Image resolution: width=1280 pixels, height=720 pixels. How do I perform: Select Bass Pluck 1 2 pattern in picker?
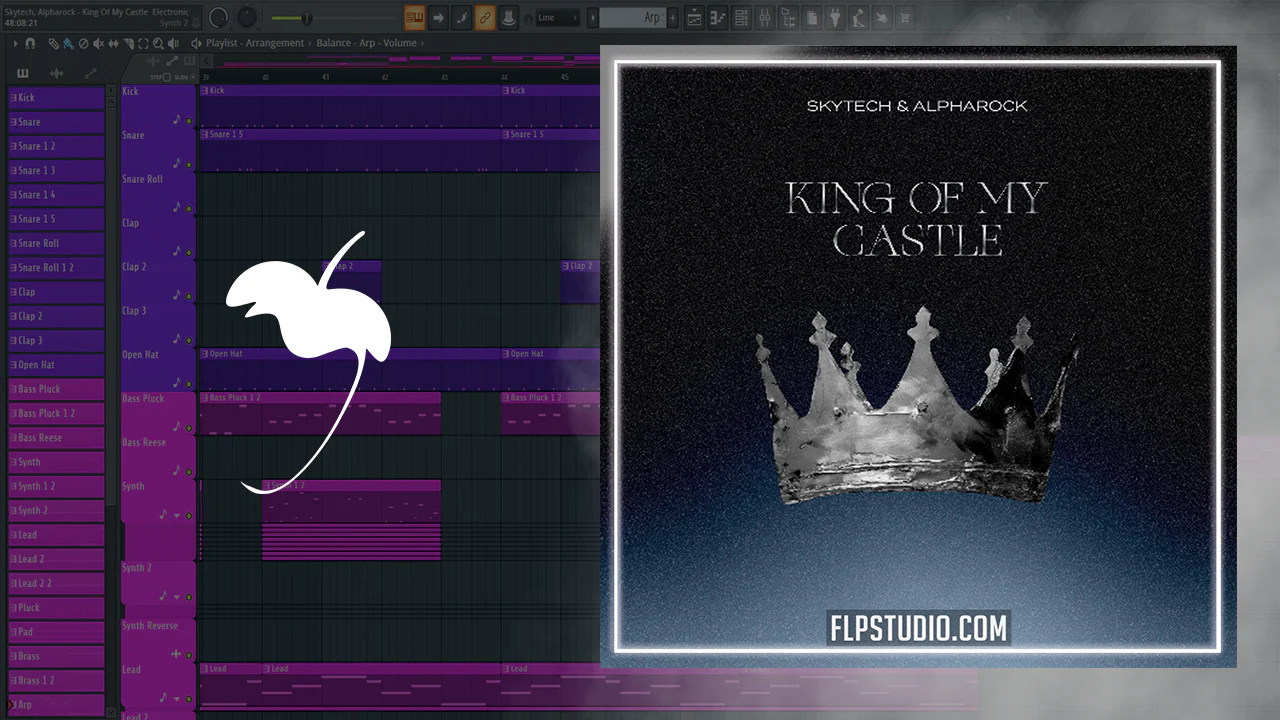56,413
